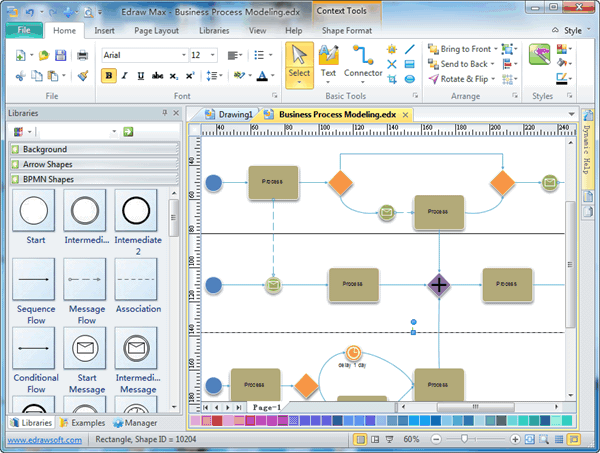Switch to the Drawing1 document tab

231,115
